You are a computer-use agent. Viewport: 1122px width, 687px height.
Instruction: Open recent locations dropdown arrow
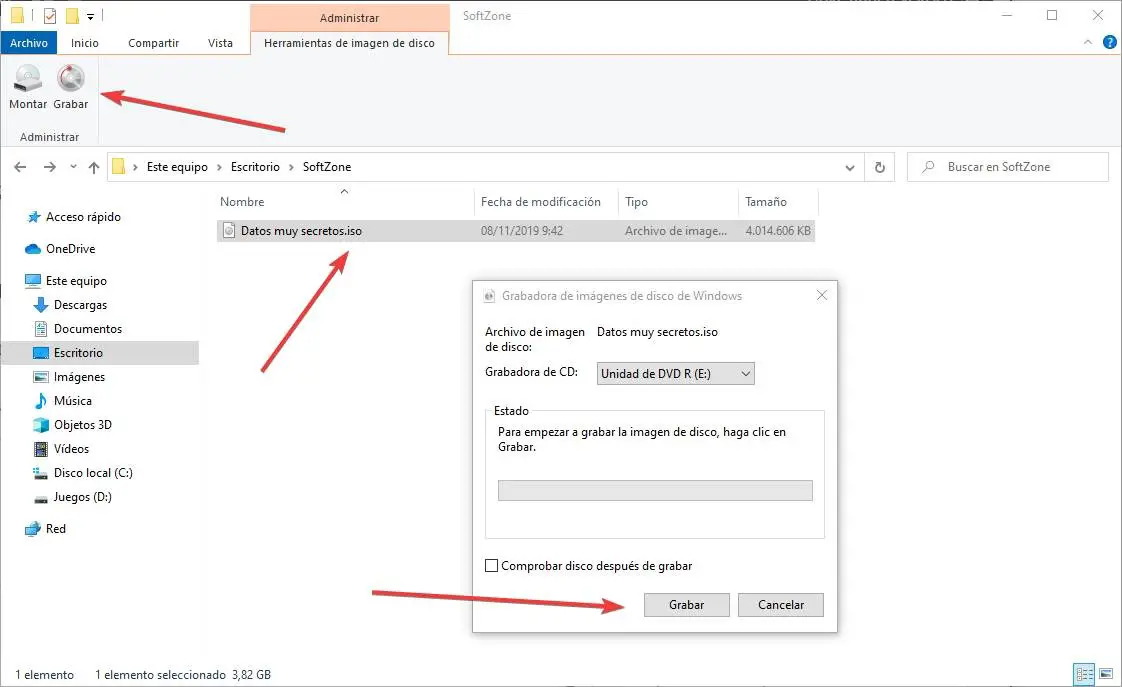pos(73,167)
